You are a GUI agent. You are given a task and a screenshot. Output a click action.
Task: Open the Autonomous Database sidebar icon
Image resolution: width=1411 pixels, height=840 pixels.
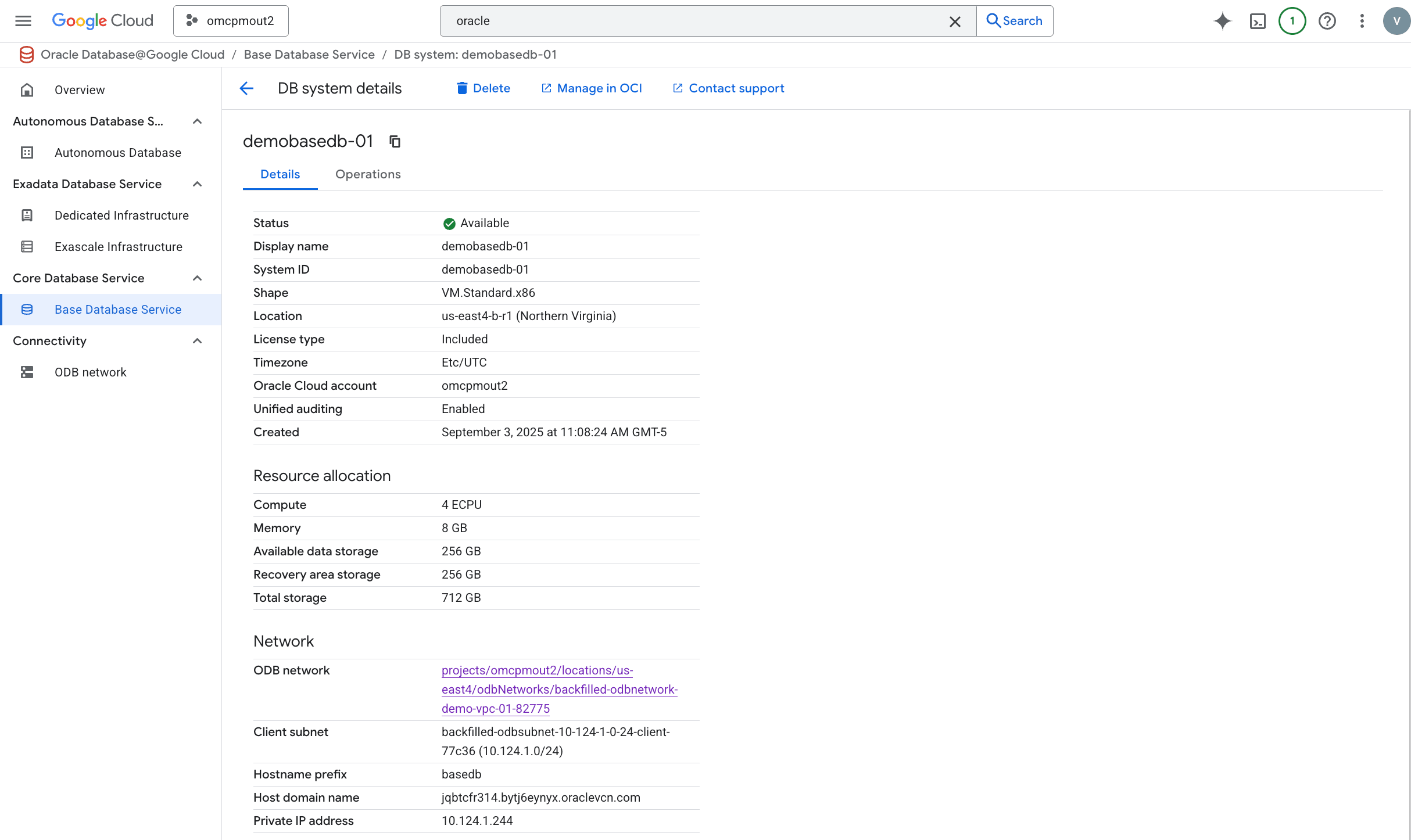pos(27,152)
